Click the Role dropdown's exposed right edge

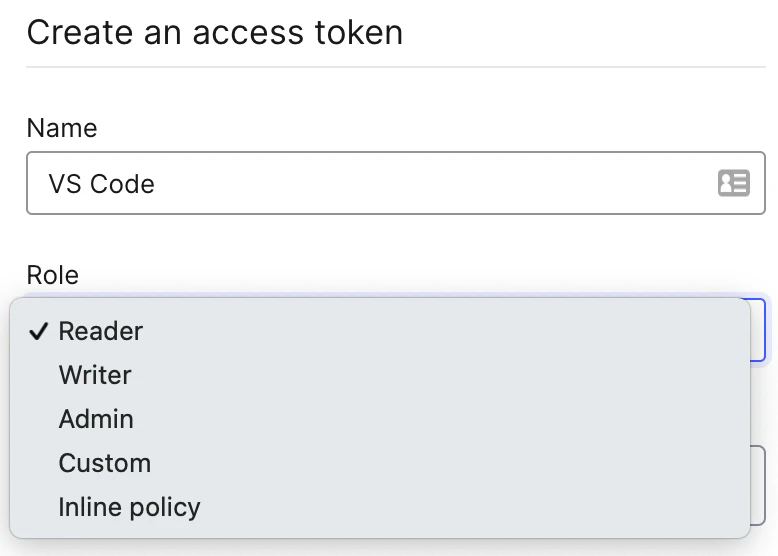coord(758,330)
